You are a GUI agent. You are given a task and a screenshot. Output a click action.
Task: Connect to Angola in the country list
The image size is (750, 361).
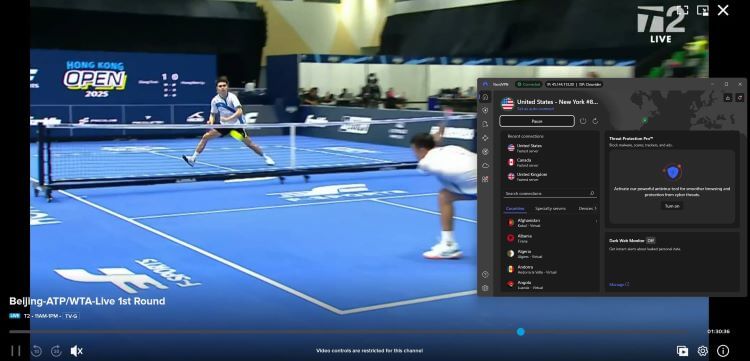pyautogui.click(x=550, y=284)
